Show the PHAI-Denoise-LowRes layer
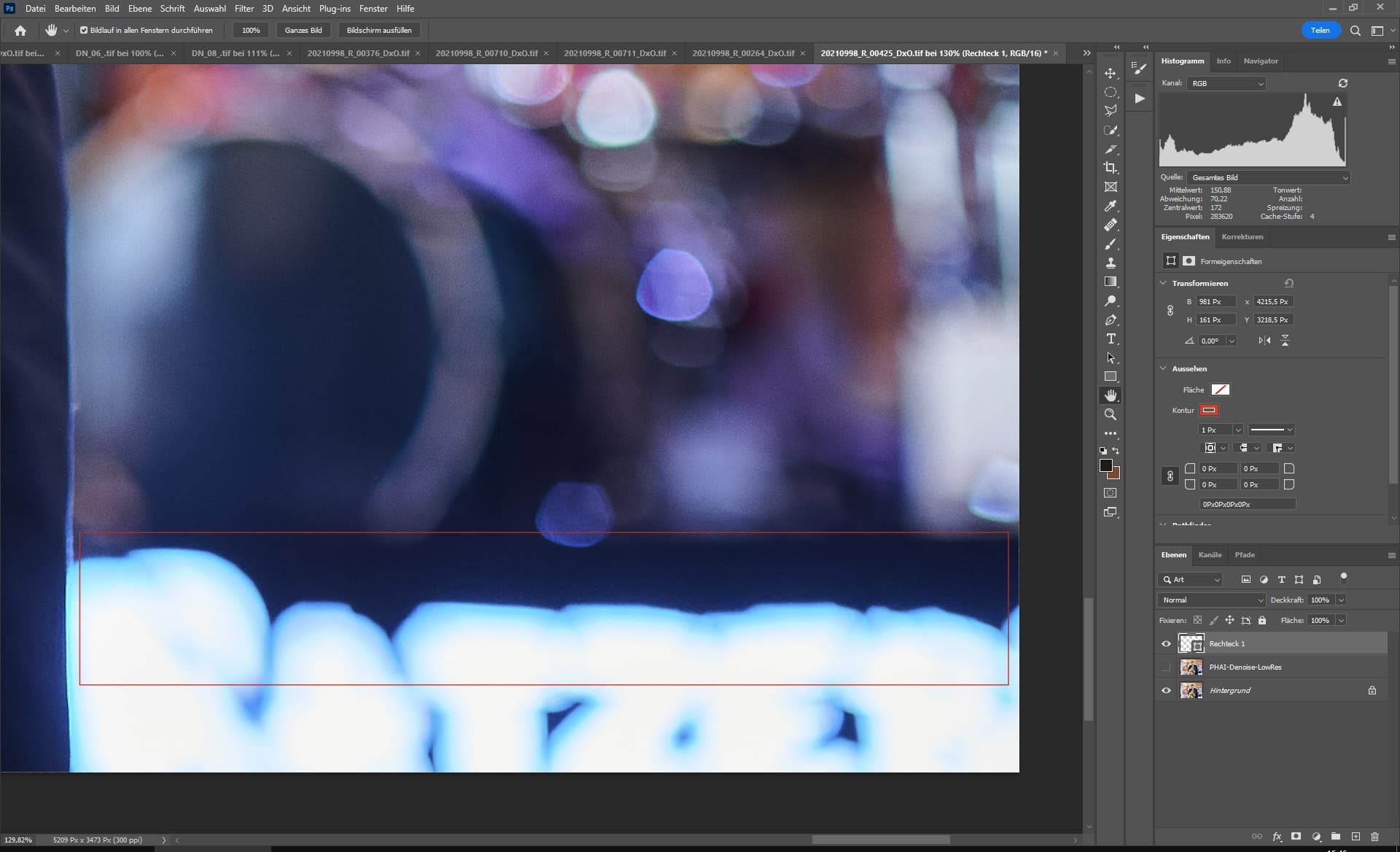The height and width of the screenshot is (852, 1400). 1166,667
